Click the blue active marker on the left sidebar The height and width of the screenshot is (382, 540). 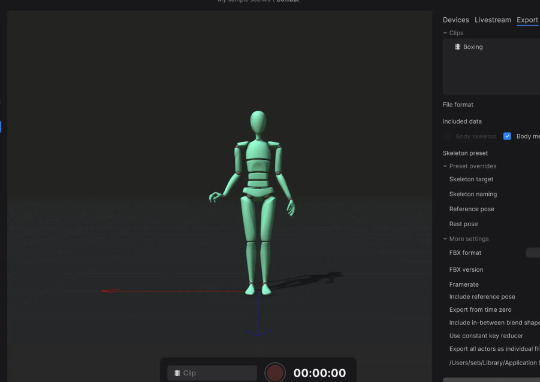pos(1,126)
